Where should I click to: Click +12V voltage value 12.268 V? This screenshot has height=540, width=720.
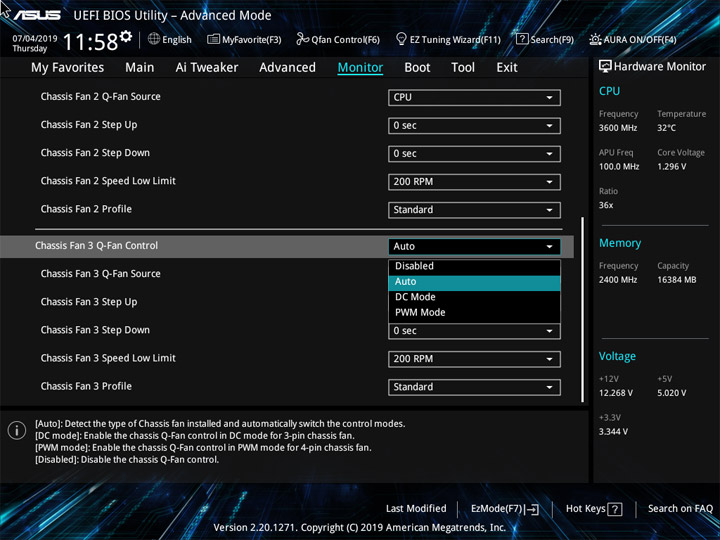[x=615, y=393]
